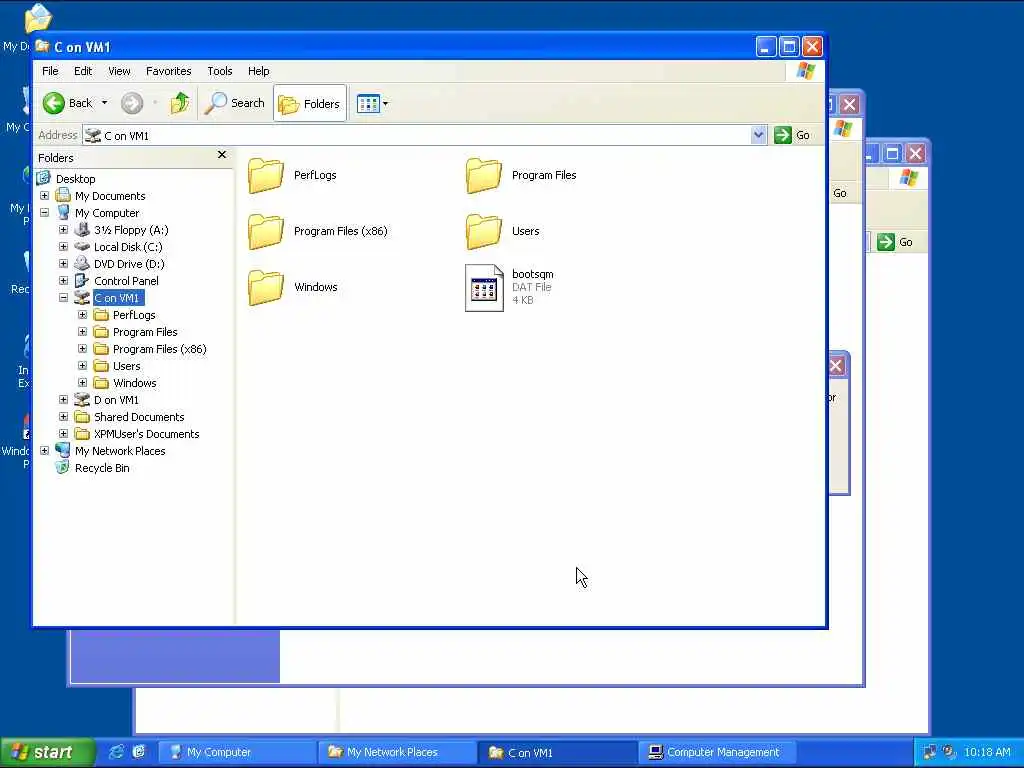The height and width of the screenshot is (768, 1024).
Task: Click the D on VM1 network drive icon
Action: click(x=82, y=400)
